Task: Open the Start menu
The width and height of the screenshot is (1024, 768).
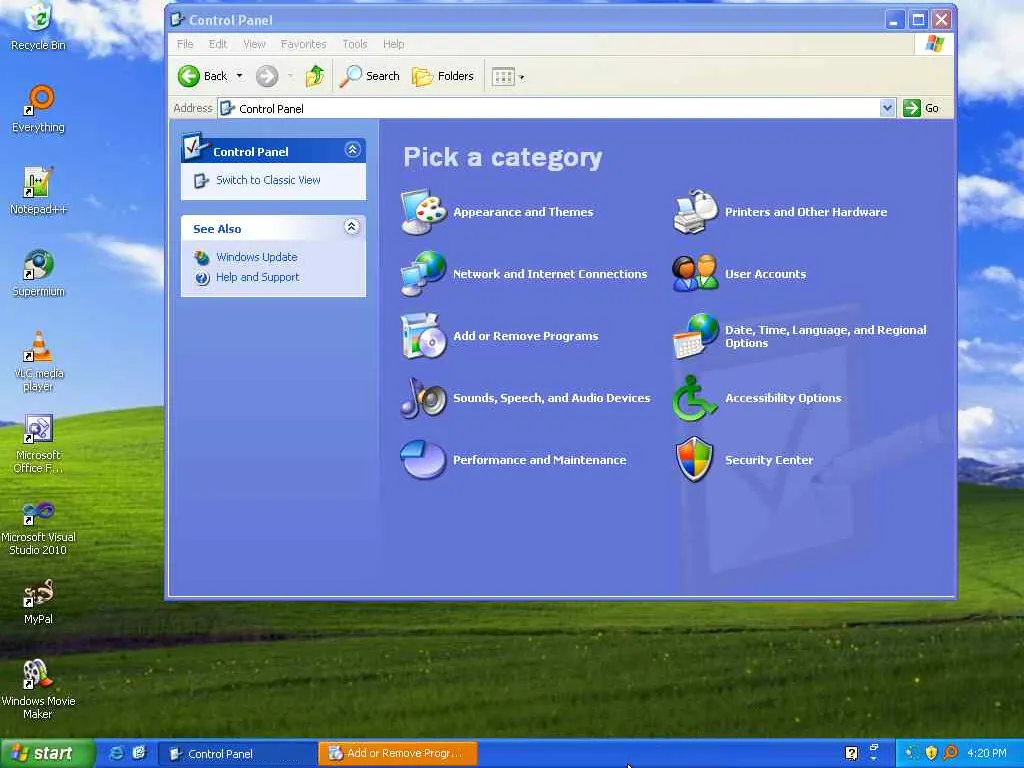Action: pos(47,753)
